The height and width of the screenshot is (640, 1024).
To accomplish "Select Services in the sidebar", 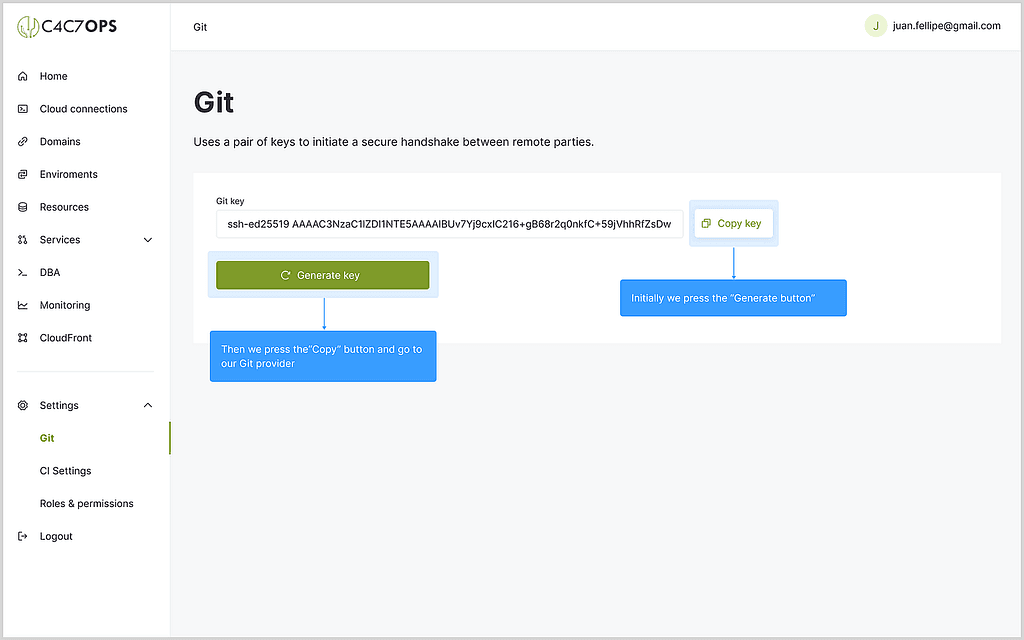I will point(60,240).
